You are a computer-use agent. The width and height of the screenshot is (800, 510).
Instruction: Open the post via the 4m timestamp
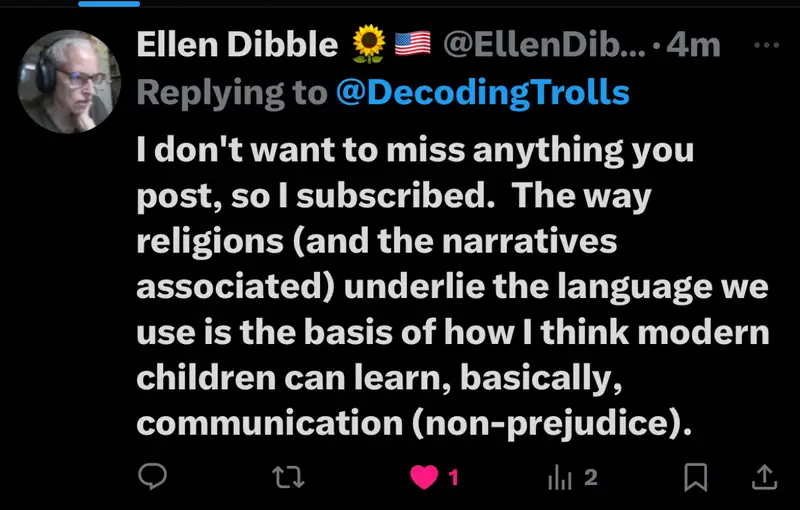click(693, 45)
